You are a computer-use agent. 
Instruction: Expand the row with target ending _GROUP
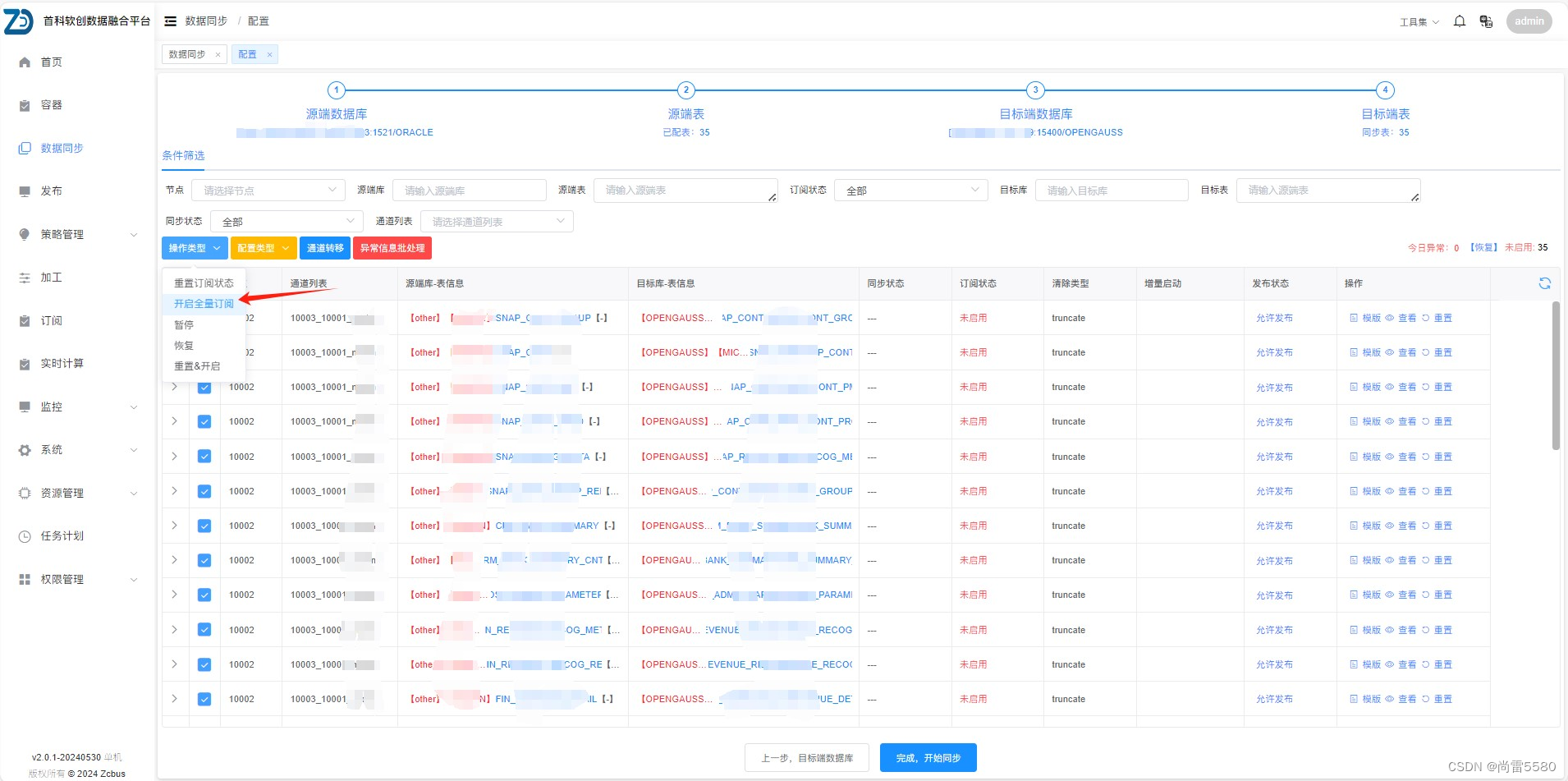point(175,491)
